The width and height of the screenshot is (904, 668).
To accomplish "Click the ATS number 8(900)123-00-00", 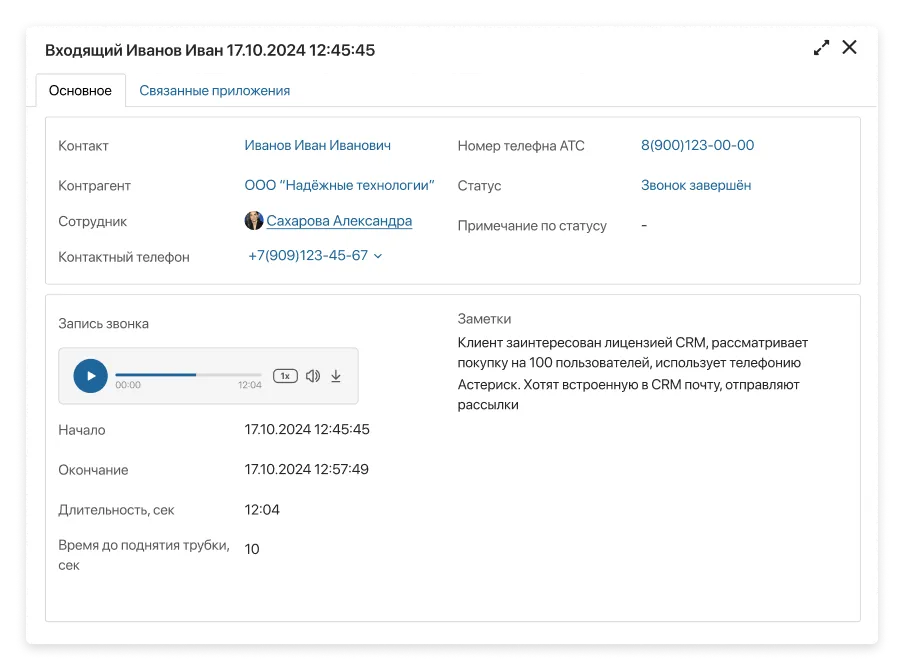I will (x=697, y=145).
